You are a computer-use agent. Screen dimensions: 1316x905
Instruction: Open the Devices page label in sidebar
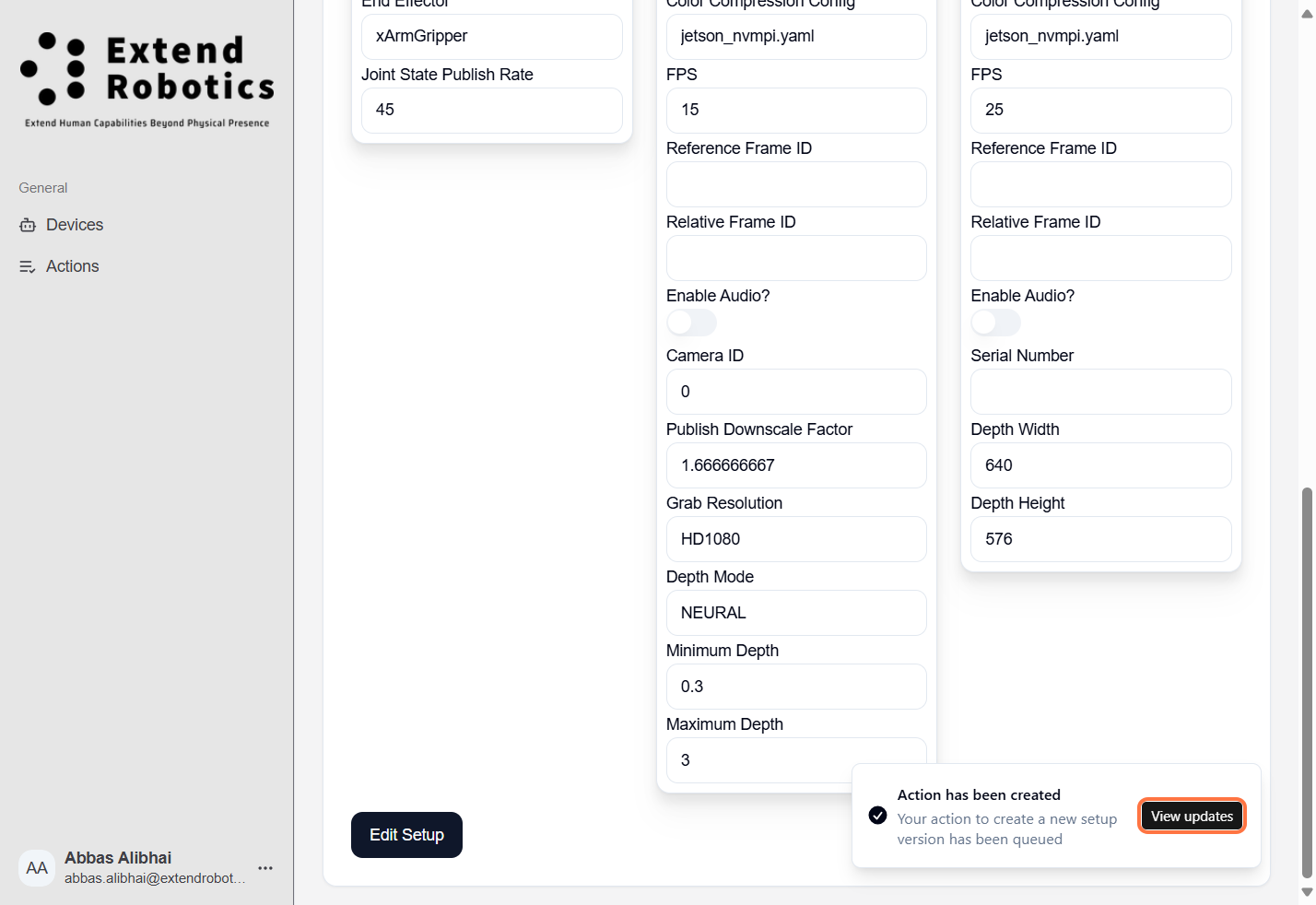[75, 225]
